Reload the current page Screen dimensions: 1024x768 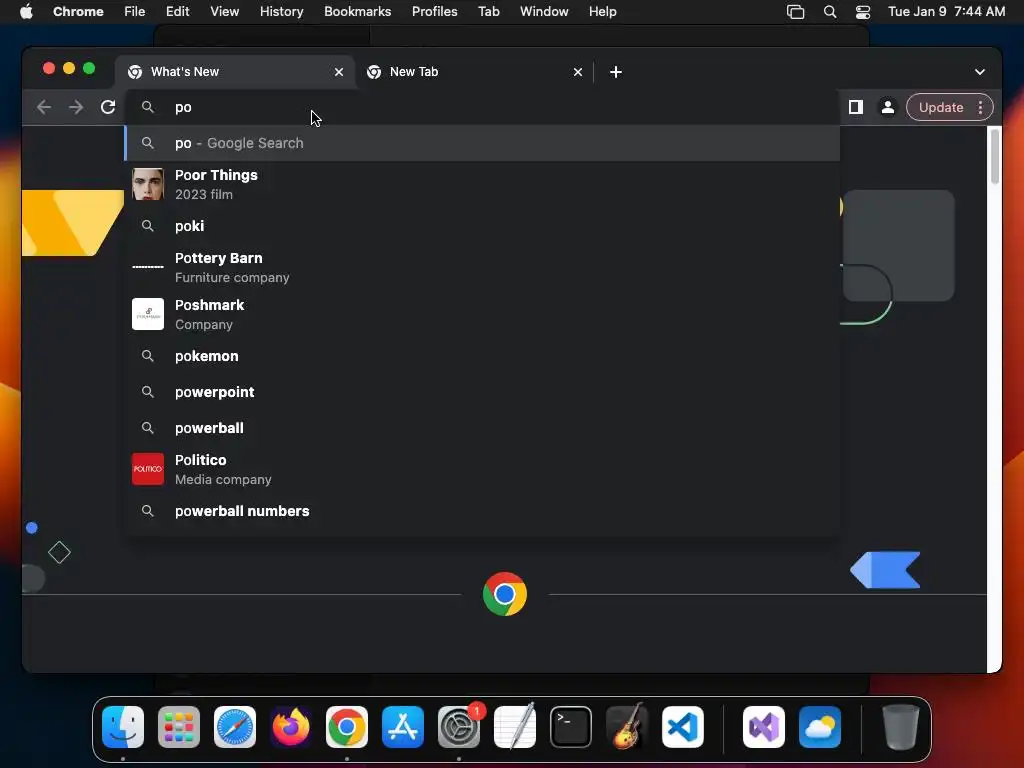[x=108, y=107]
